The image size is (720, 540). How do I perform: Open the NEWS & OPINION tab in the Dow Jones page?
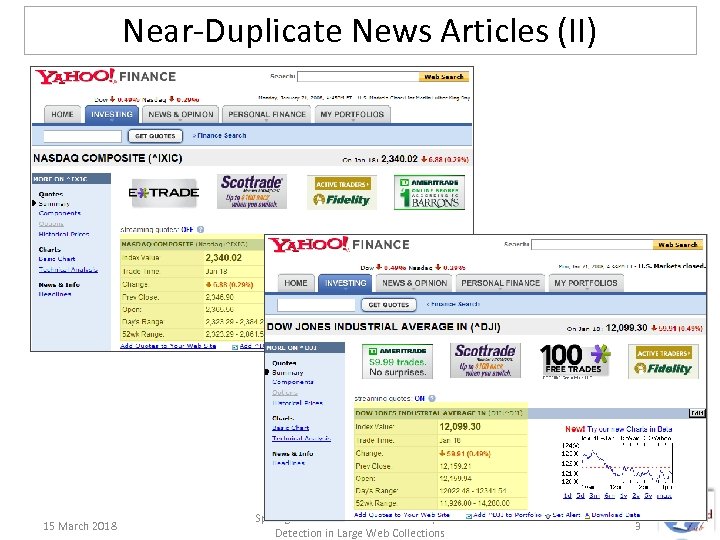click(415, 283)
